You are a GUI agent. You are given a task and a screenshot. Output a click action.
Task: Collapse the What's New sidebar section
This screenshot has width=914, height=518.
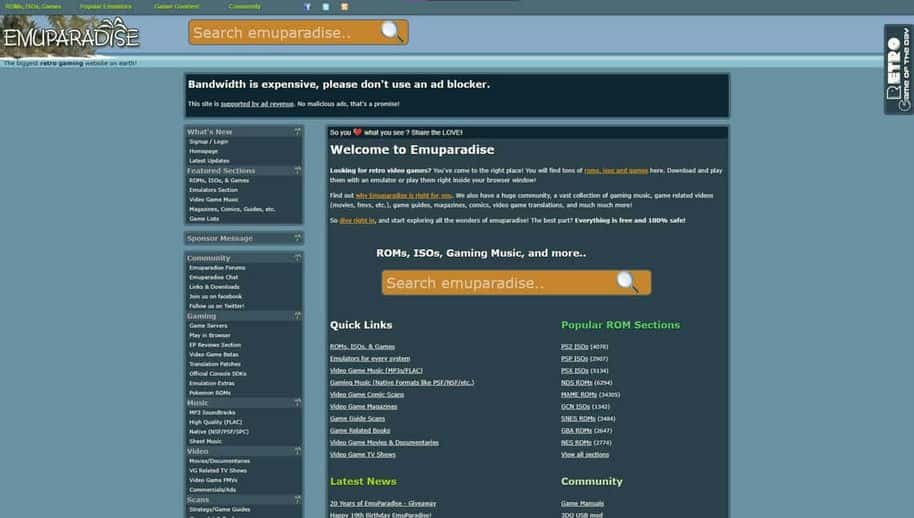[x=297, y=132]
